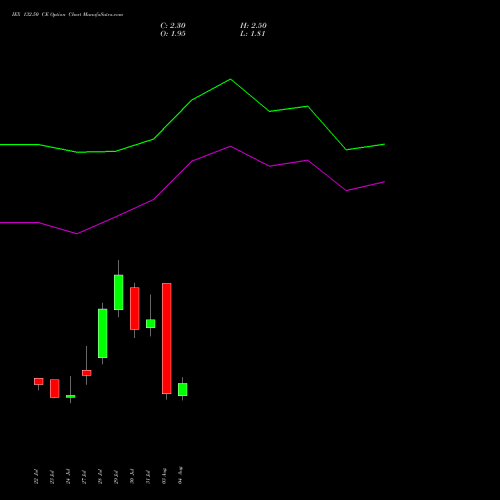The image size is (500, 500).
Task: Click the 29 Jul date label
Action: pyautogui.click(x=116, y=477)
